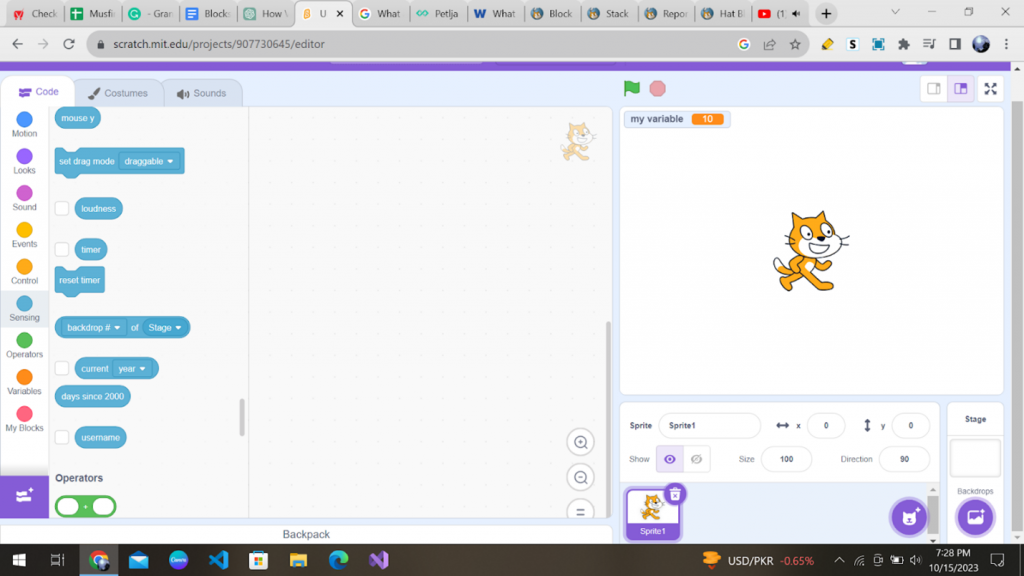Screen dimensions: 1024x576
Task: Open the Sounds tab
Action: tap(203, 92)
